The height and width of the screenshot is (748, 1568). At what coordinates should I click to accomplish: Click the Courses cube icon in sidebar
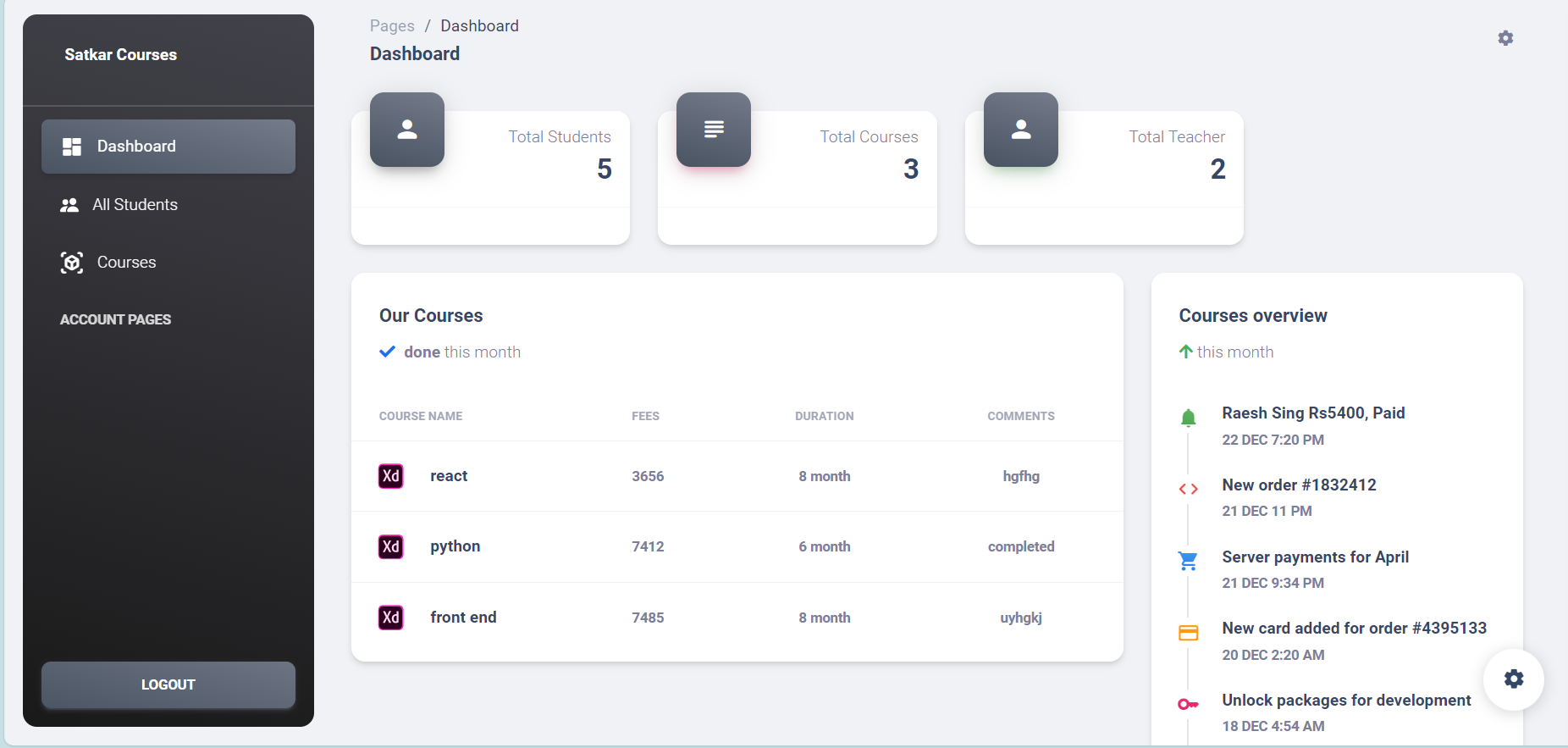[x=72, y=263]
